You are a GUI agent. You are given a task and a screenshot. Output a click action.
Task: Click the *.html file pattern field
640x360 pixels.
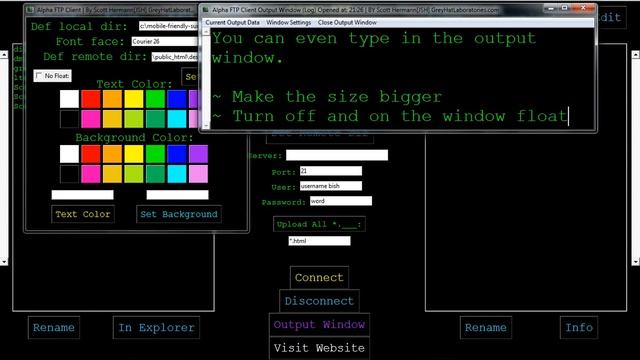coord(319,241)
